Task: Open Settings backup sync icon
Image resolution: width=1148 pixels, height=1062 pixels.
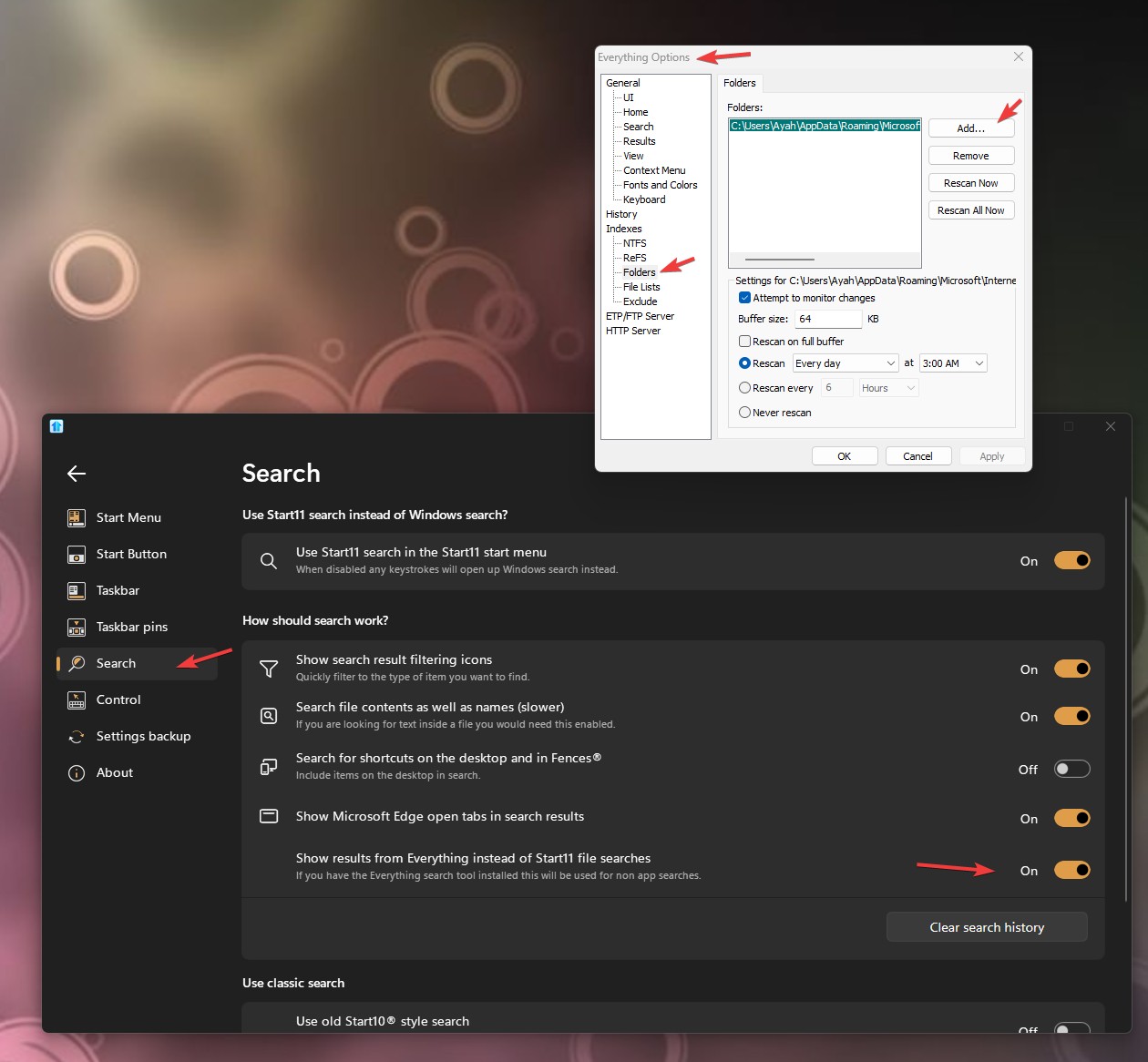Action: pyautogui.click(x=77, y=736)
